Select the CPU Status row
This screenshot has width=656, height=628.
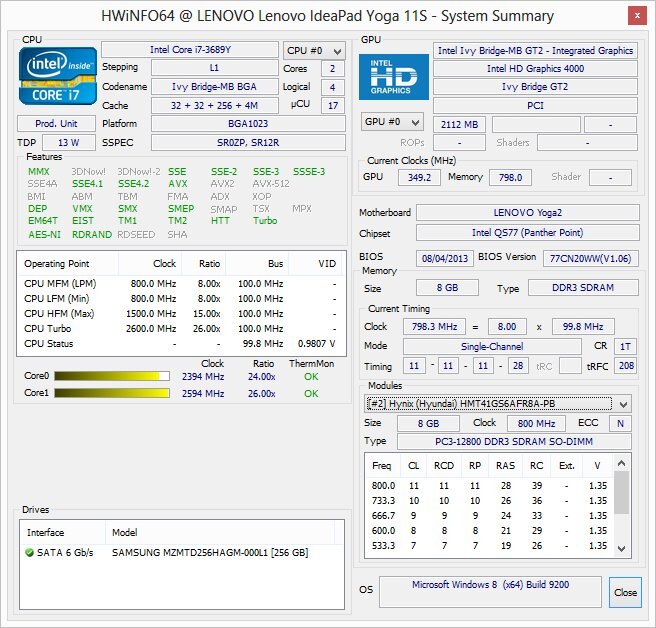(x=181, y=343)
